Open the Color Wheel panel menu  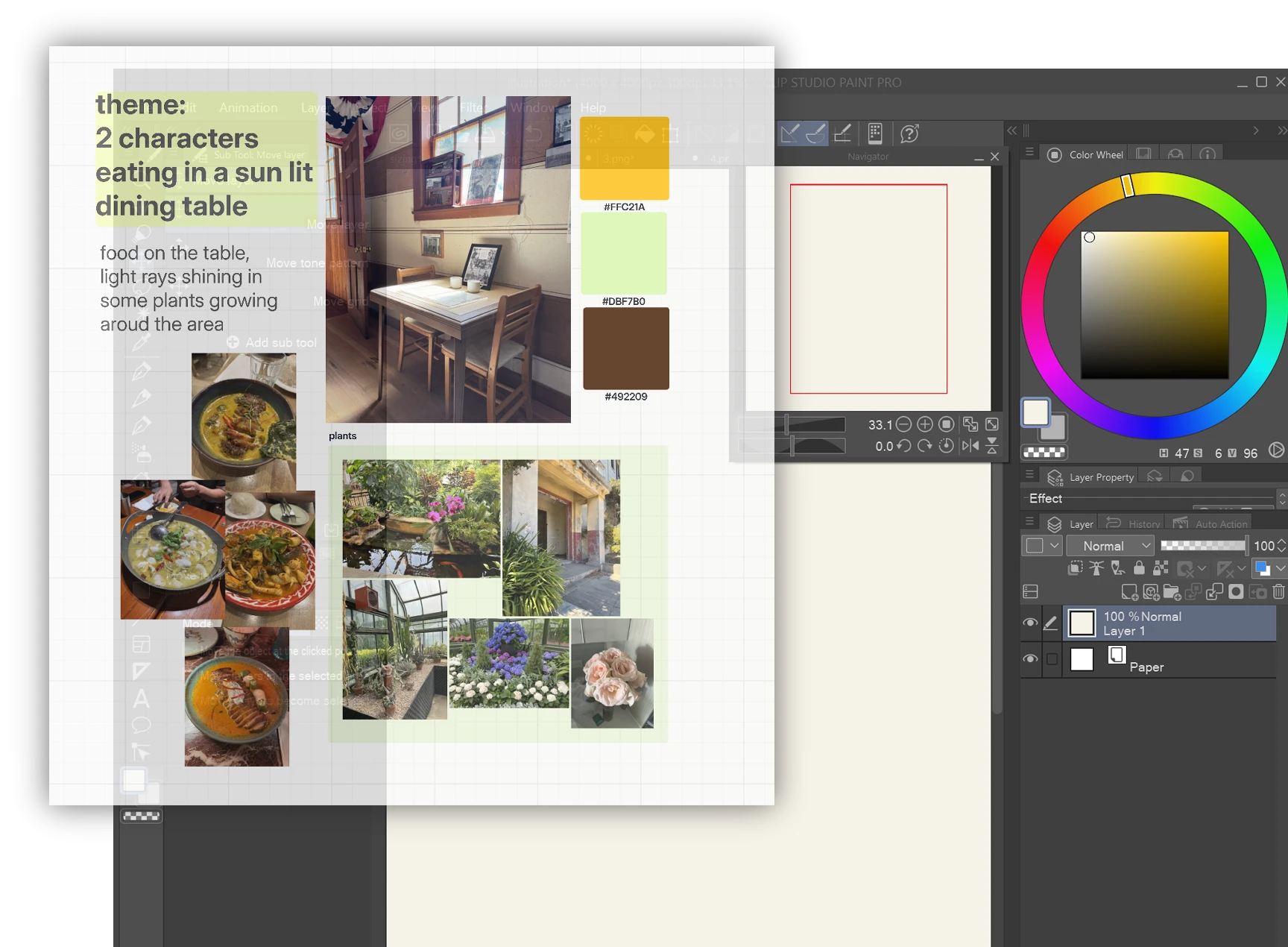point(1029,153)
